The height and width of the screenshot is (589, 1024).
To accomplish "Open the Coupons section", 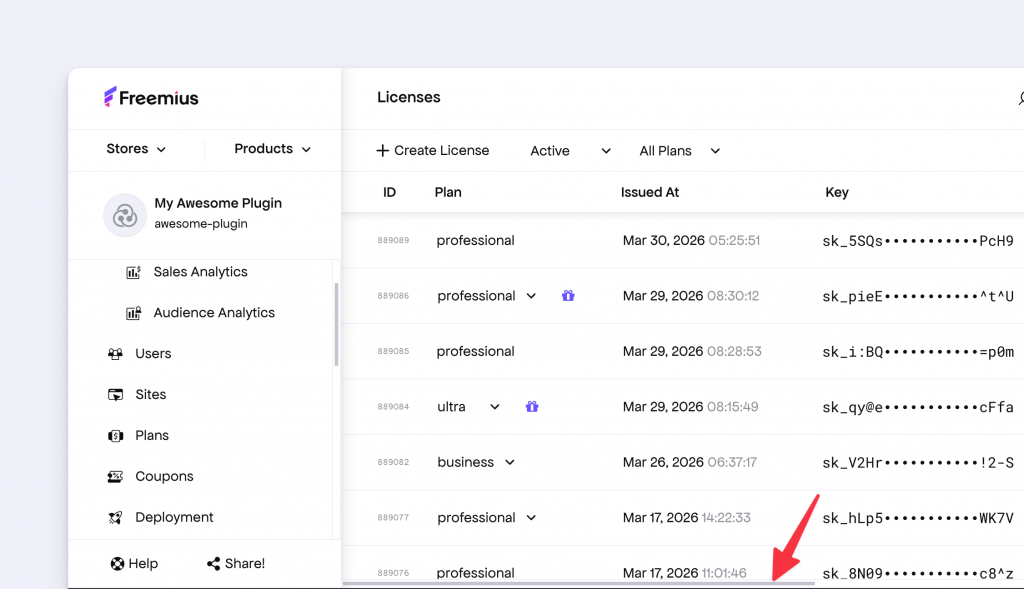I will 163,476.
